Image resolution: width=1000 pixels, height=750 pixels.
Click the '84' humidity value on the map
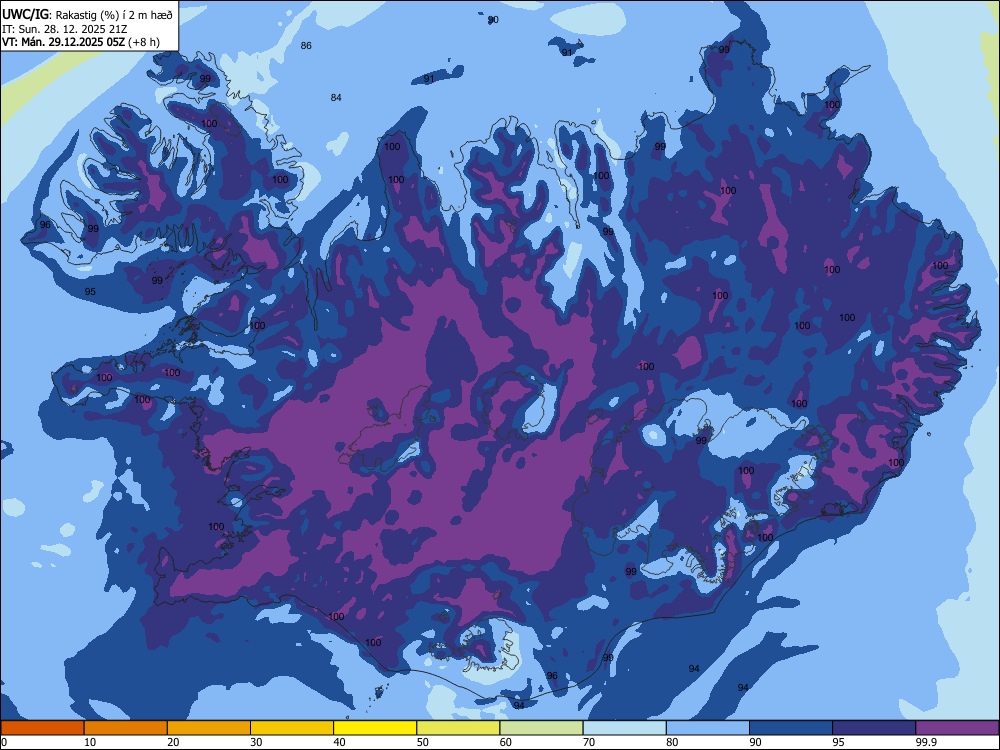coord(336,98)
